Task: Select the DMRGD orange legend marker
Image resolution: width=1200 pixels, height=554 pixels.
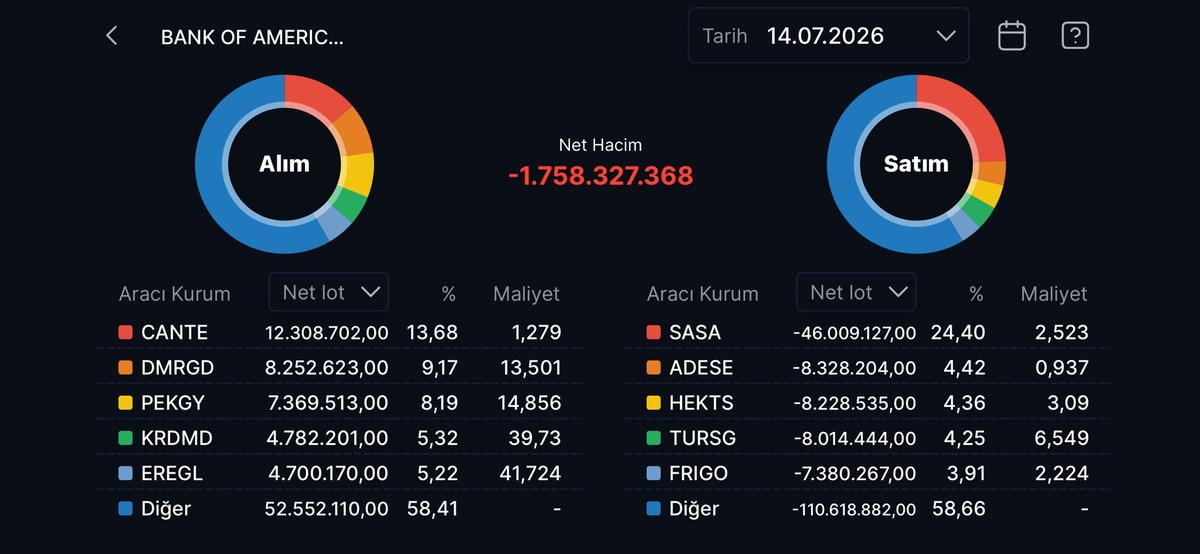Action: [x=125, y=368]
